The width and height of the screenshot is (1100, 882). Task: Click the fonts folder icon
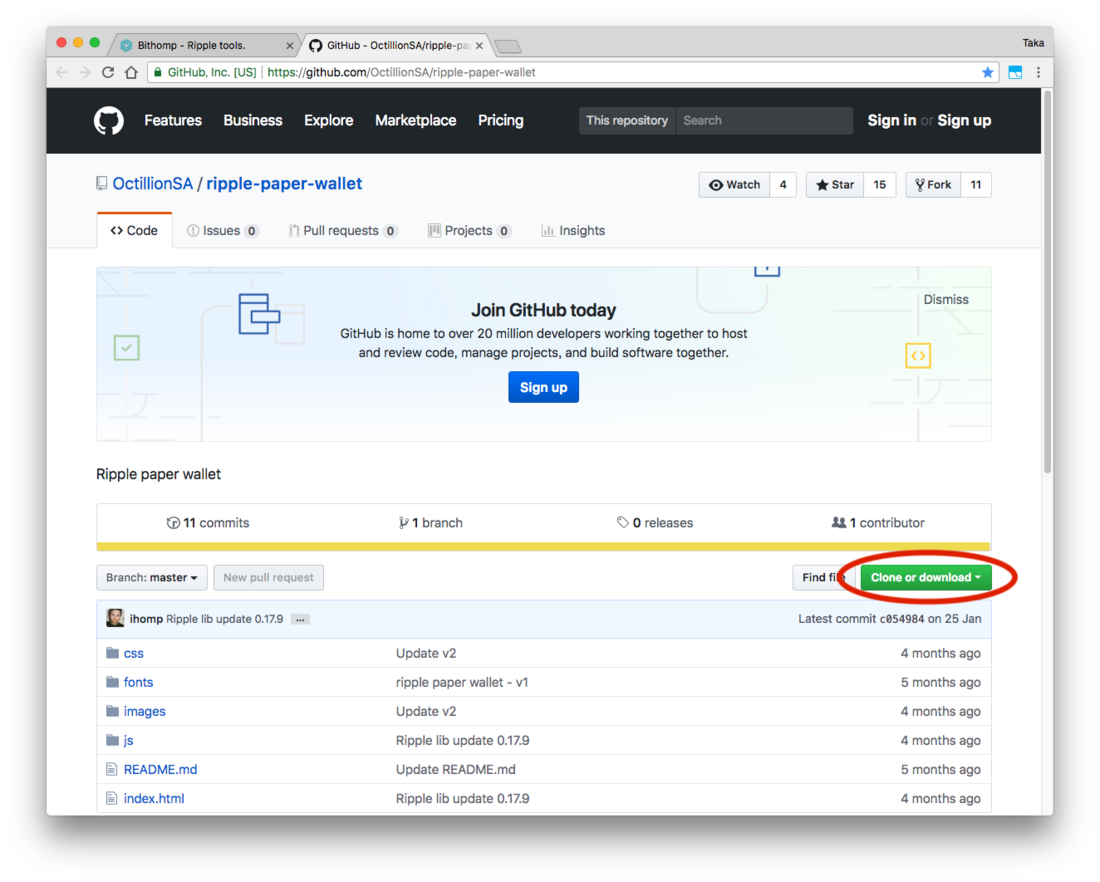112,682
